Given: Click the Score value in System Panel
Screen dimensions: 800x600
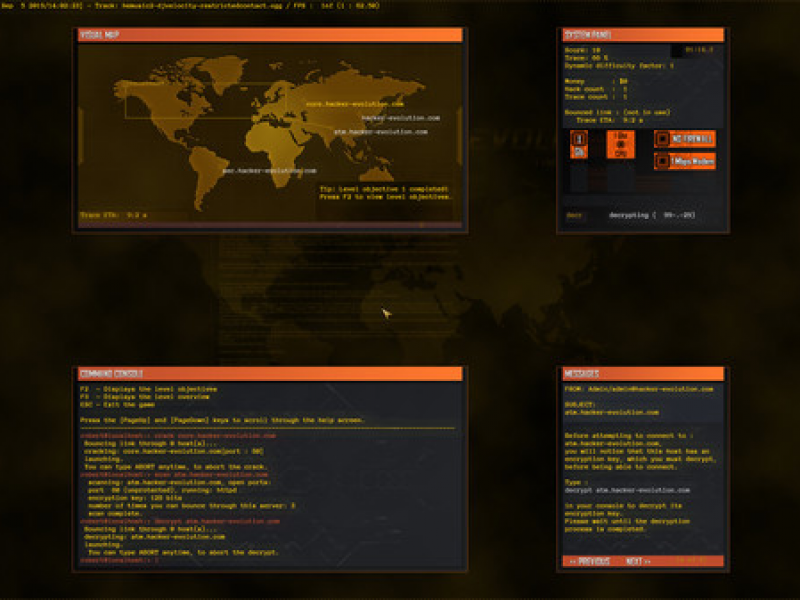Looking at the screenshot, I should pyautogui.click(x=583, y=50).
